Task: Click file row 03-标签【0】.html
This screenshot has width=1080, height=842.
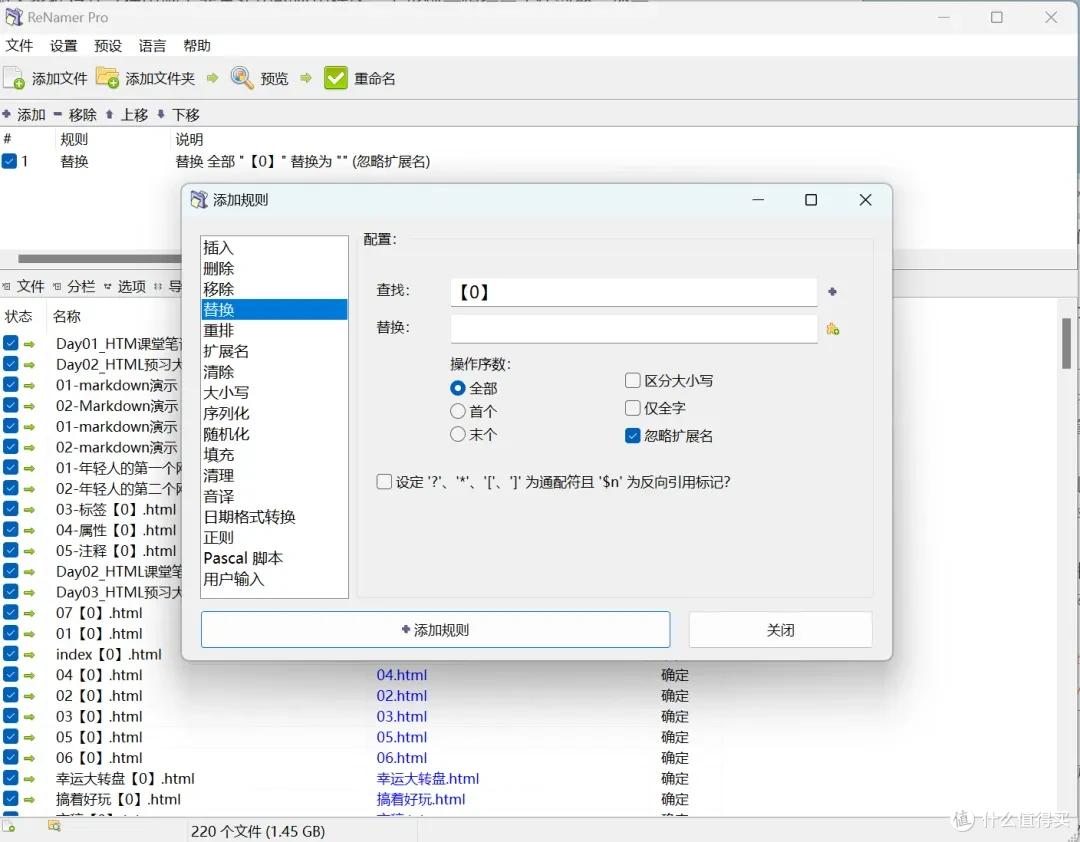Action: [116, 509]
